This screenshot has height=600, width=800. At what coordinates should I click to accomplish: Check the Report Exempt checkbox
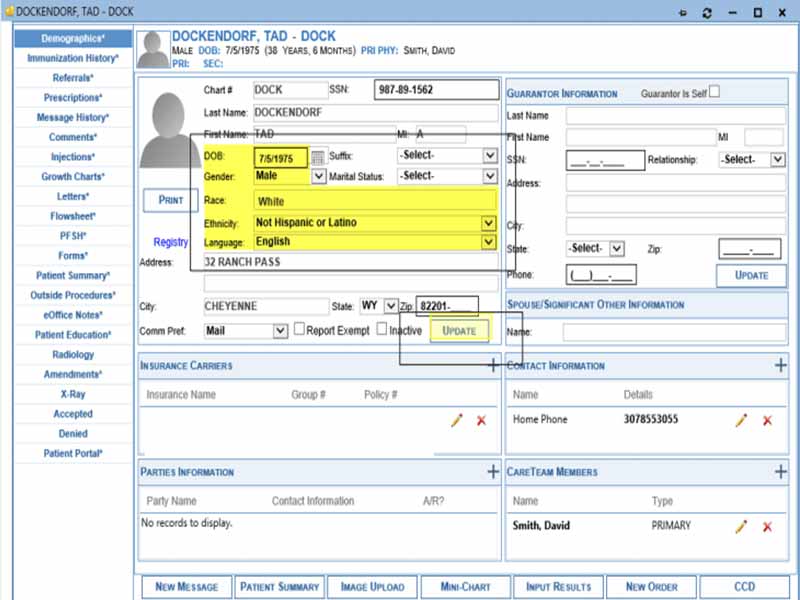pos(297,330)
